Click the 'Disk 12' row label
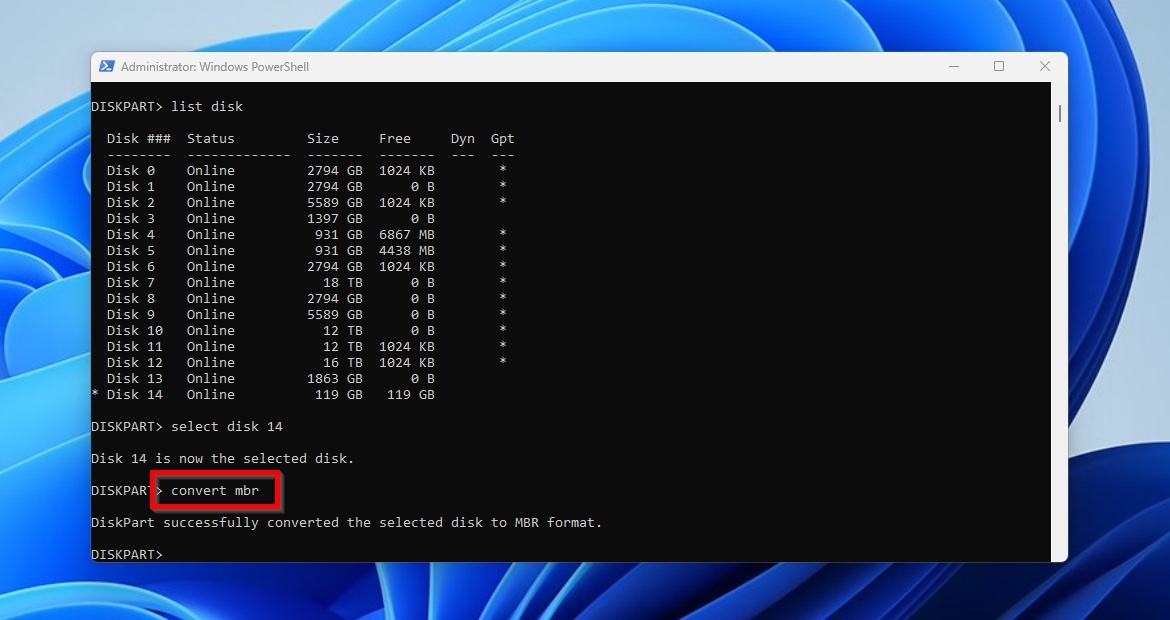1170x620 pixels. [x=134, y=363]
